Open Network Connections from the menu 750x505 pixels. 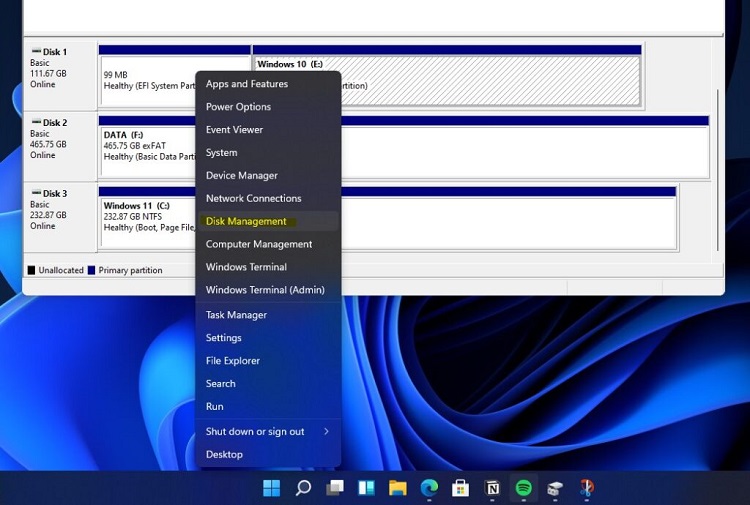268,198
